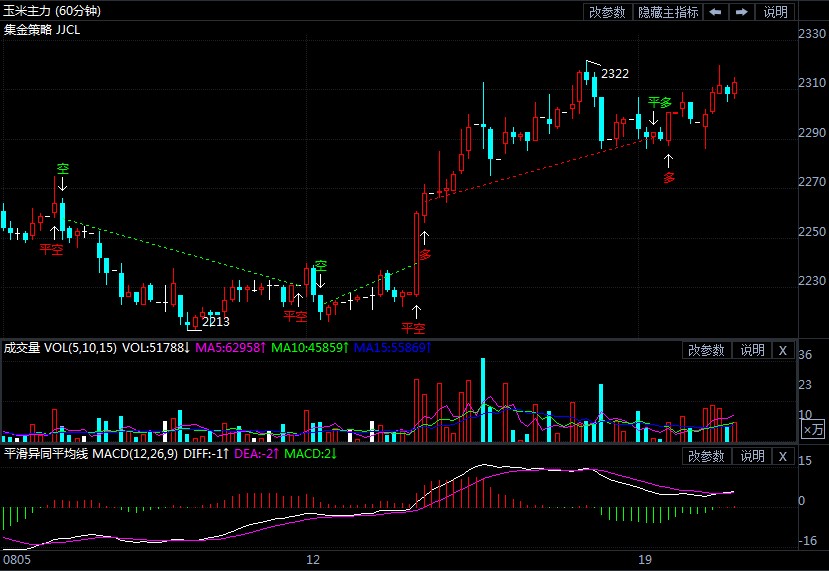Click the MA10:45859 volume value
The height and width of the screenshot is (571, 829).
[x=310, y=348]
